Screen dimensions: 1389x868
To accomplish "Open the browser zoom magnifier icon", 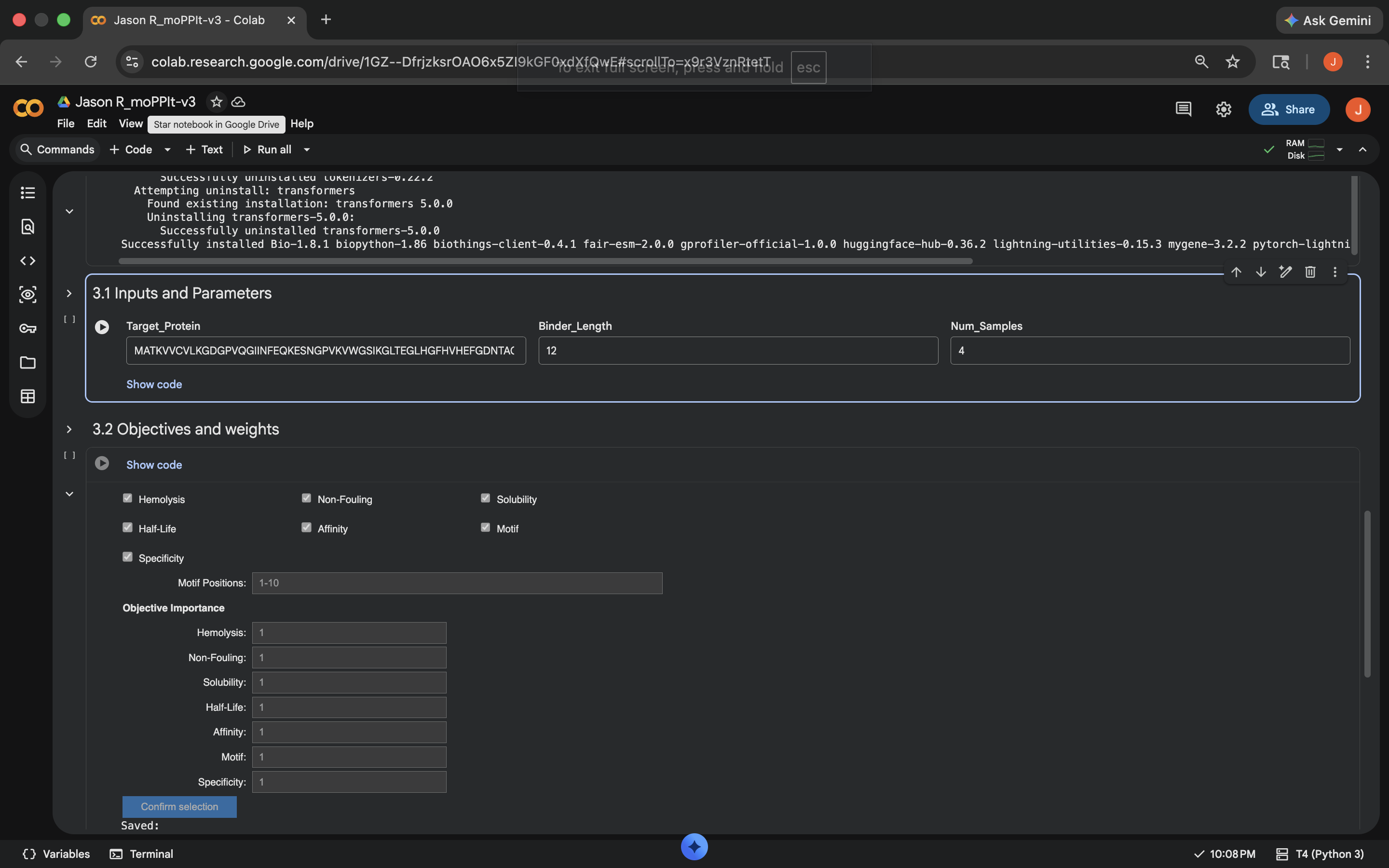I will click(1201, 61).
